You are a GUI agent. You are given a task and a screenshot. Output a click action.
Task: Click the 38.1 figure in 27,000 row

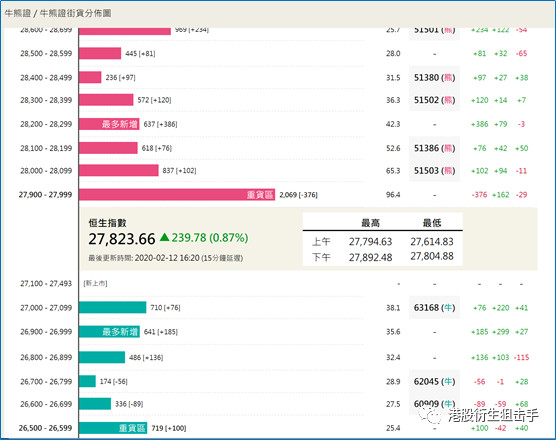tap(393, 308)
